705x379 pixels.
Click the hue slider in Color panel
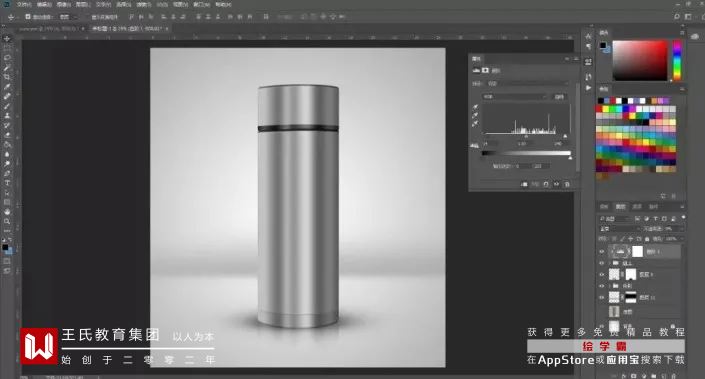677,60
